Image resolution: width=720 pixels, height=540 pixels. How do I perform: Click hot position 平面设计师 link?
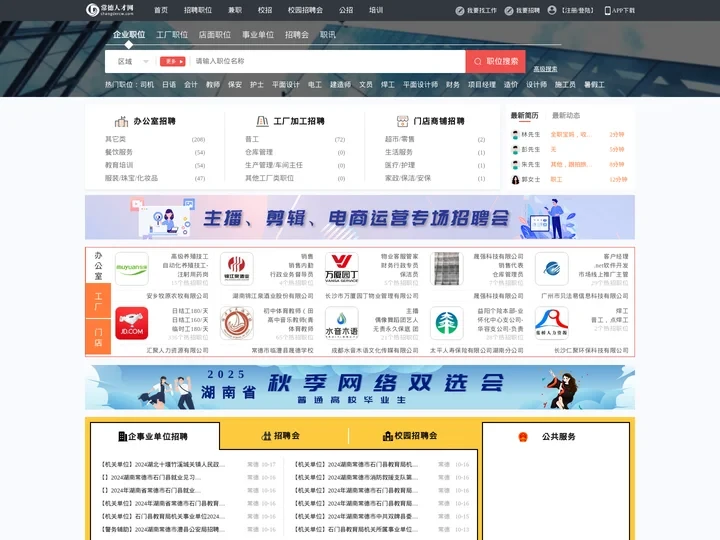pos(420,84)
